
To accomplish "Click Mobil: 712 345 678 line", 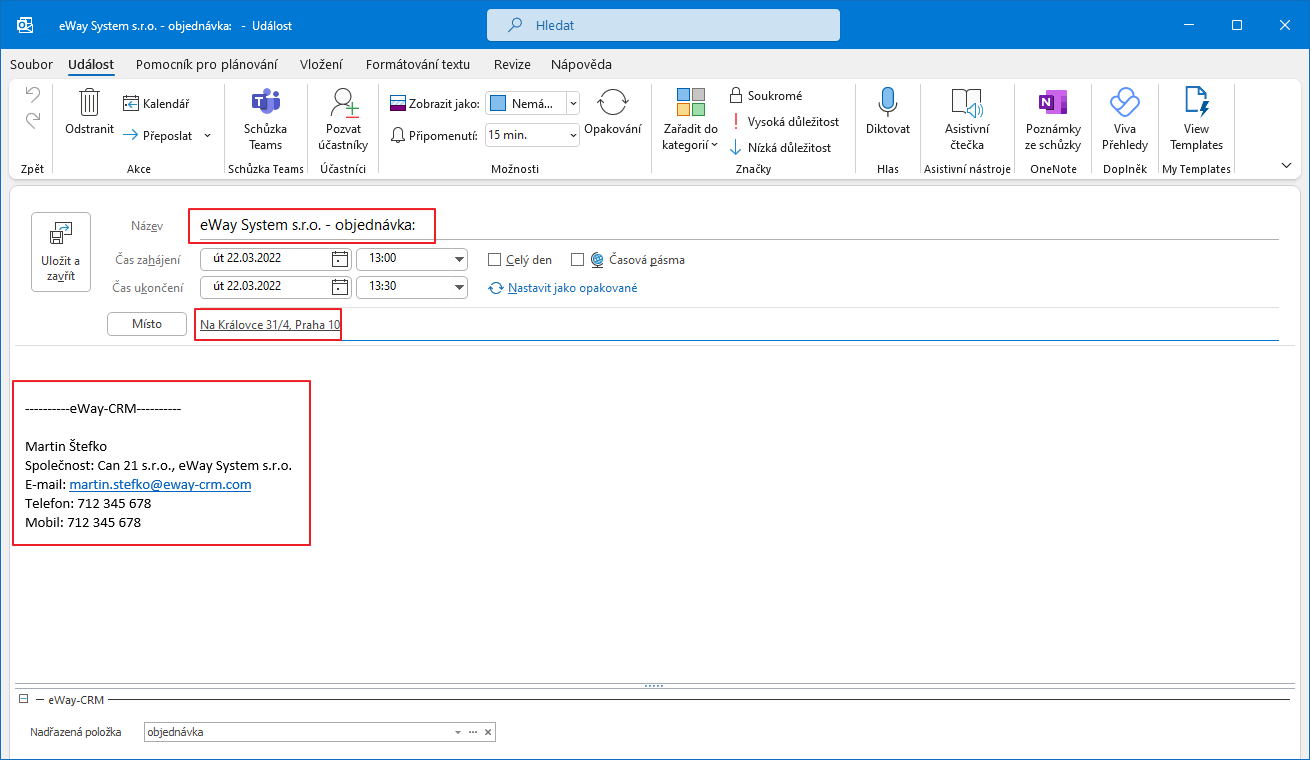I will point(83,522).
